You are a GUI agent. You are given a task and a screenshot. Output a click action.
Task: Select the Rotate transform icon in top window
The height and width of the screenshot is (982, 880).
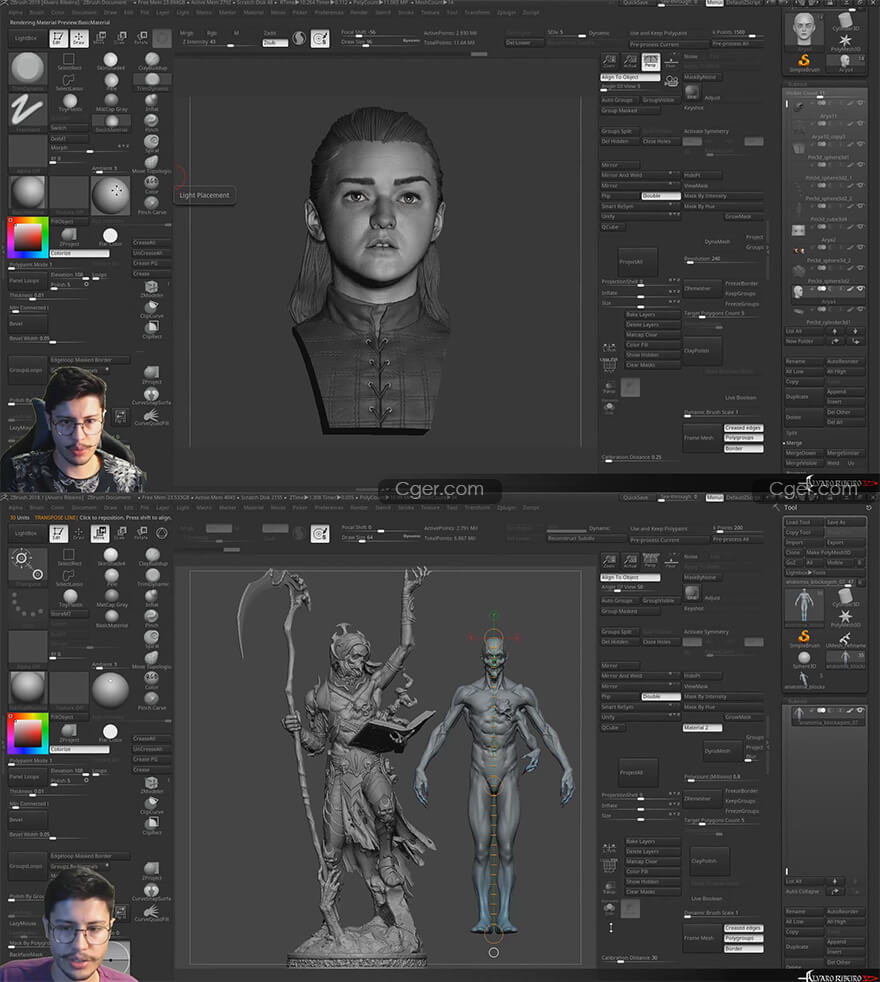[x=142, y=39]
